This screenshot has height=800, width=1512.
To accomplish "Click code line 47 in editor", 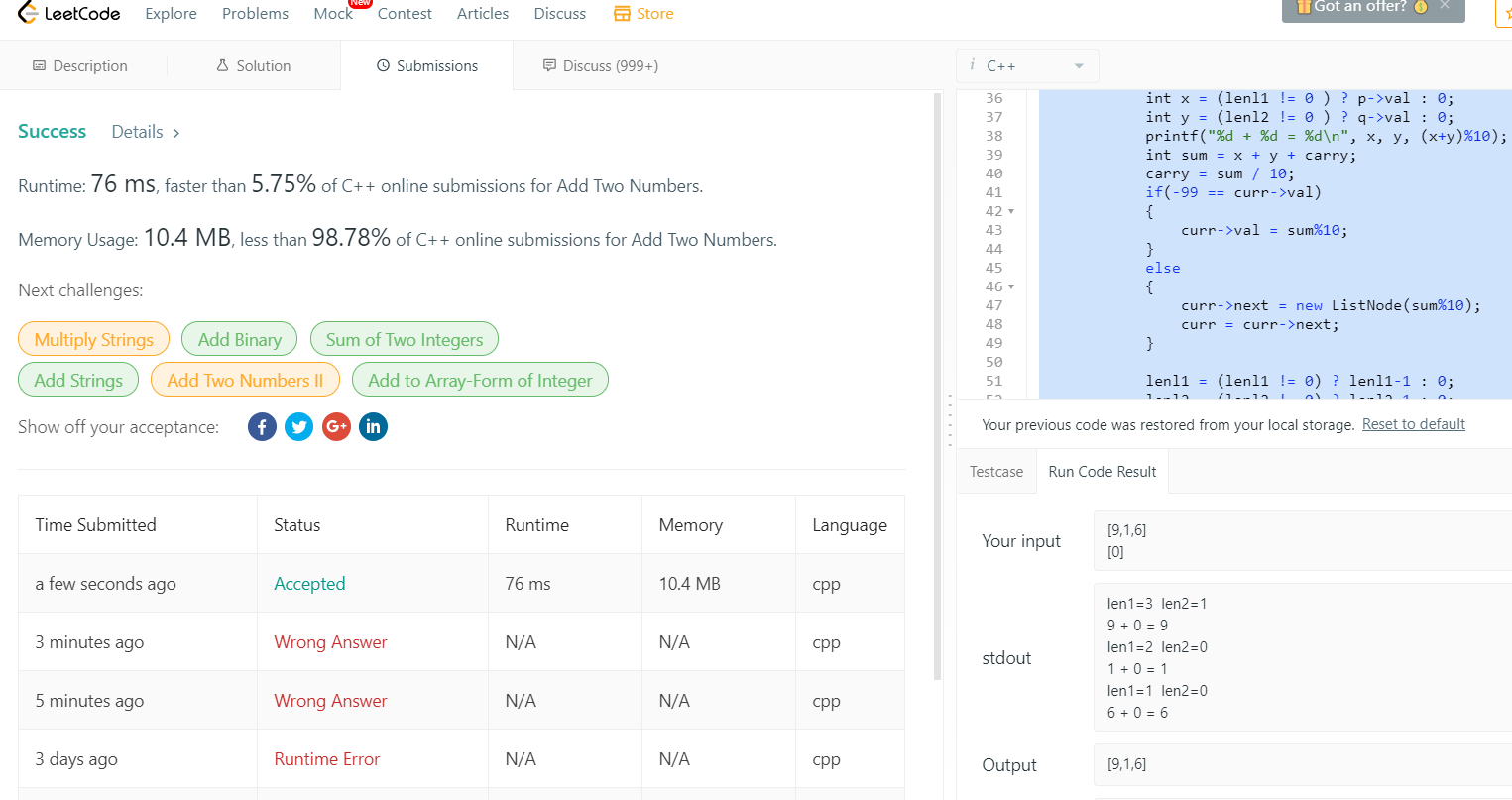I will [x=1331, y=305].
